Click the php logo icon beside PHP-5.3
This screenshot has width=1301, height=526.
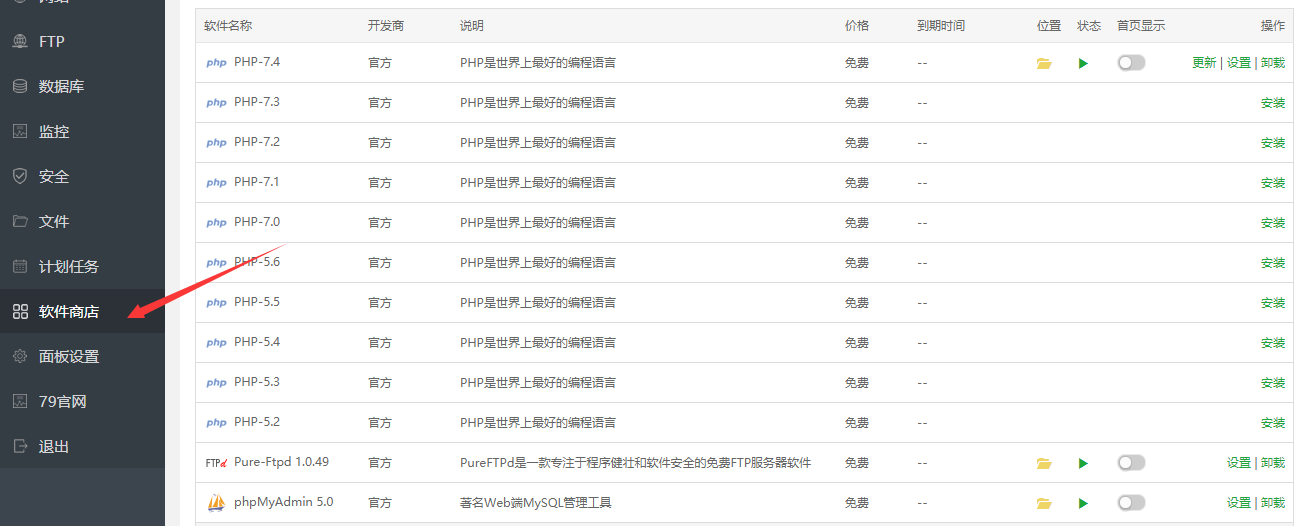(x=216, y=382)
